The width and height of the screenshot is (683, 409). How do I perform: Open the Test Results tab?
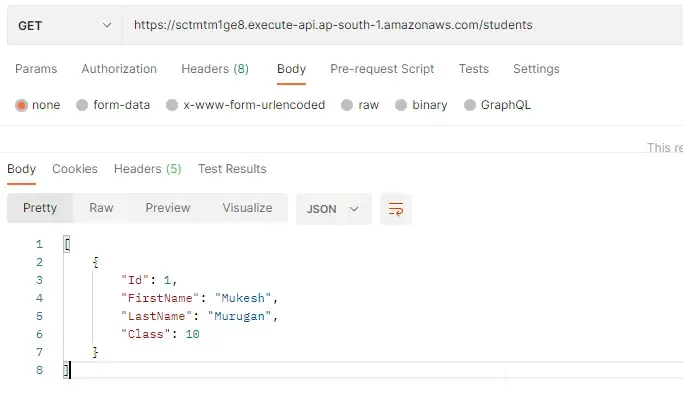232,169
